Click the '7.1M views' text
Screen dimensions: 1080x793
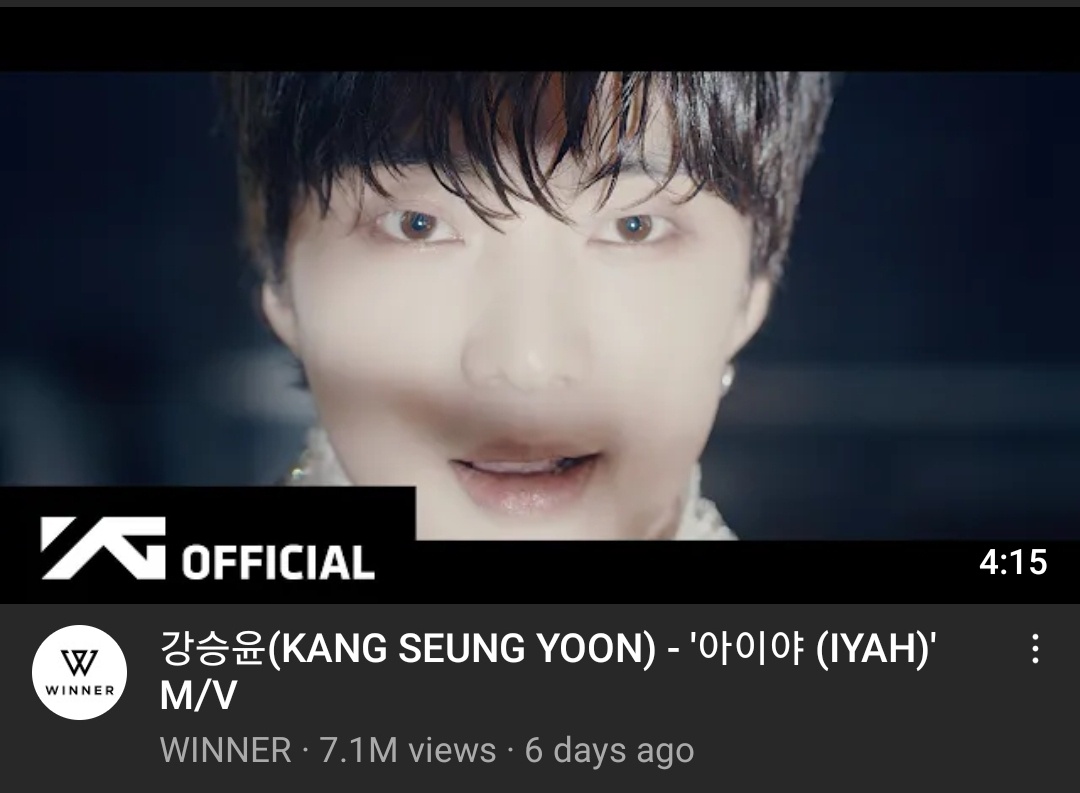point(408,750)
